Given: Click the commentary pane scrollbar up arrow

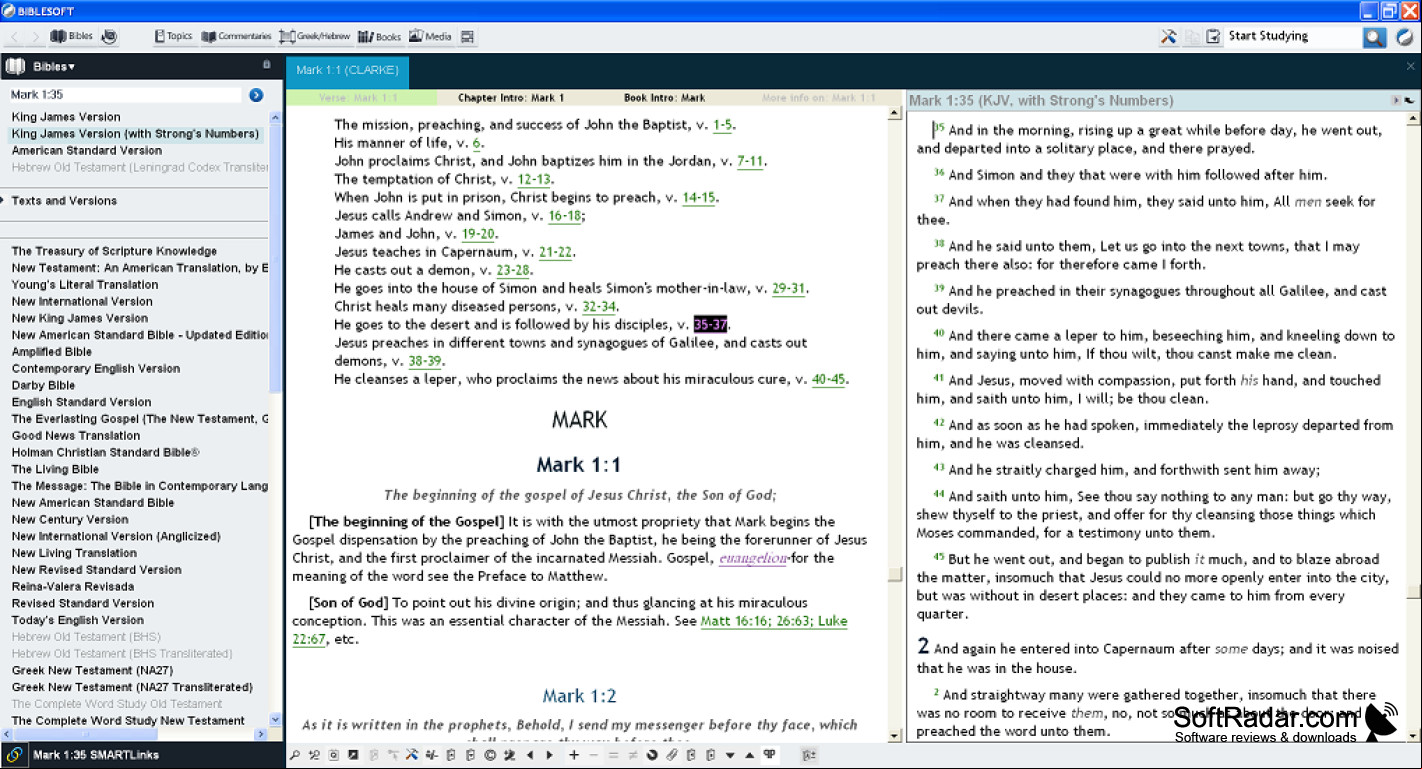Looking at the screenshot, I should pyautogui.click(x=895, y=114).
